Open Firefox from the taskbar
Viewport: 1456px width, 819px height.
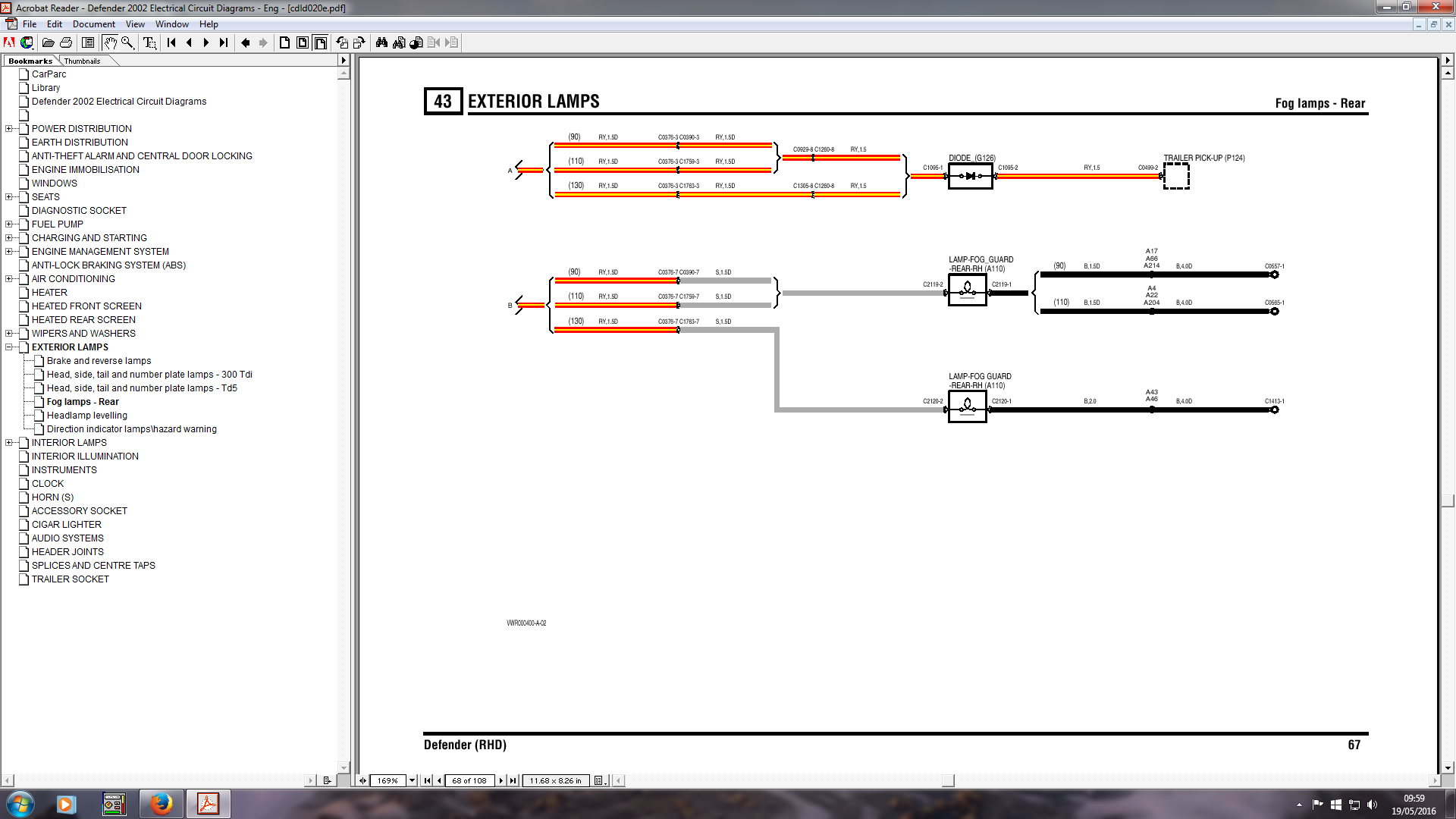pos(161,804)
